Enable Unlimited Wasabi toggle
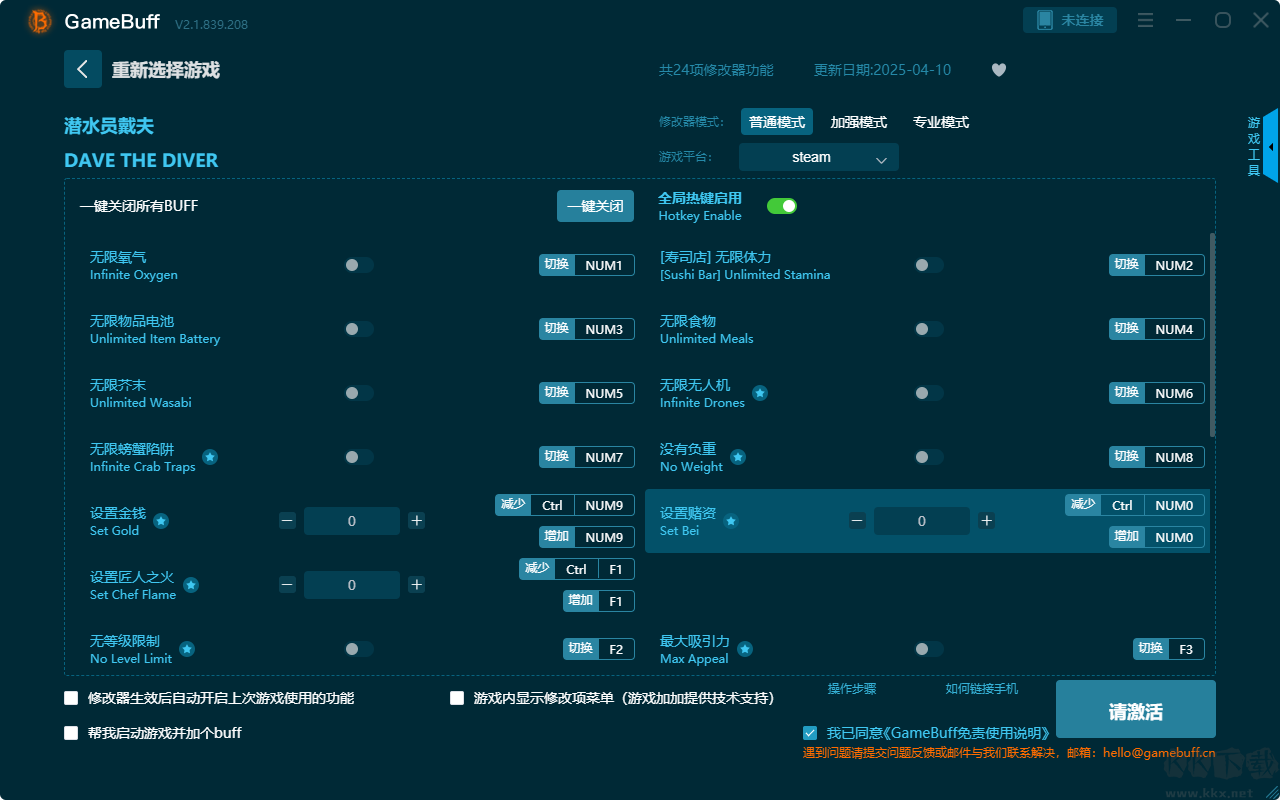1280x800 pixels. click(x=359, y=393)
